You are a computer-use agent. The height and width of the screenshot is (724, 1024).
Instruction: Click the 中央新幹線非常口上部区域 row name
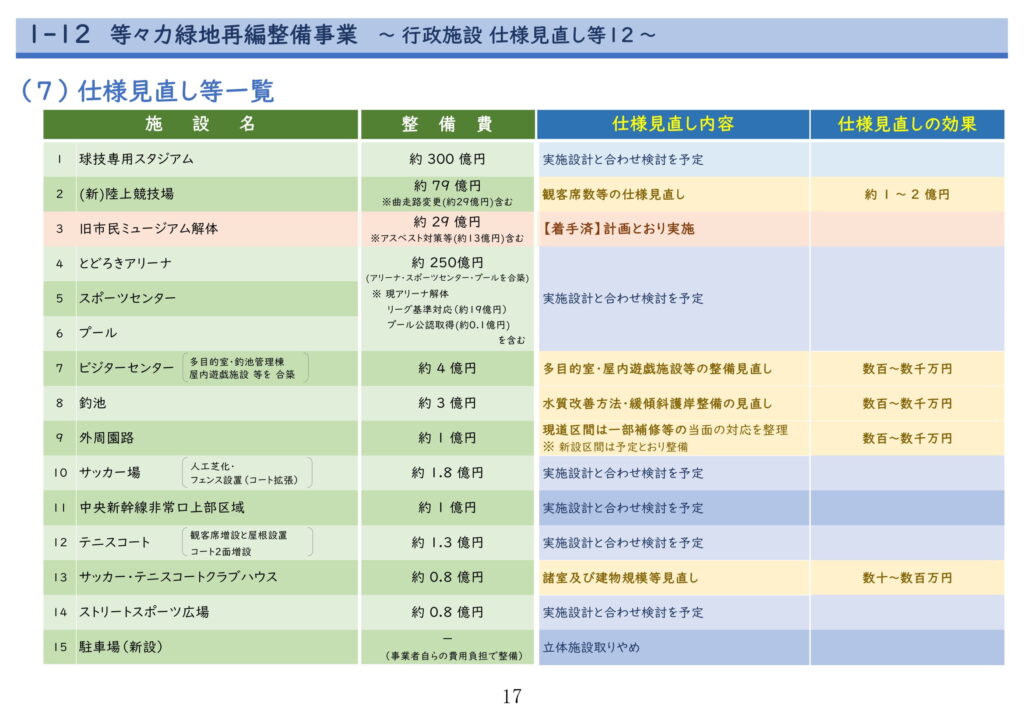160,508
